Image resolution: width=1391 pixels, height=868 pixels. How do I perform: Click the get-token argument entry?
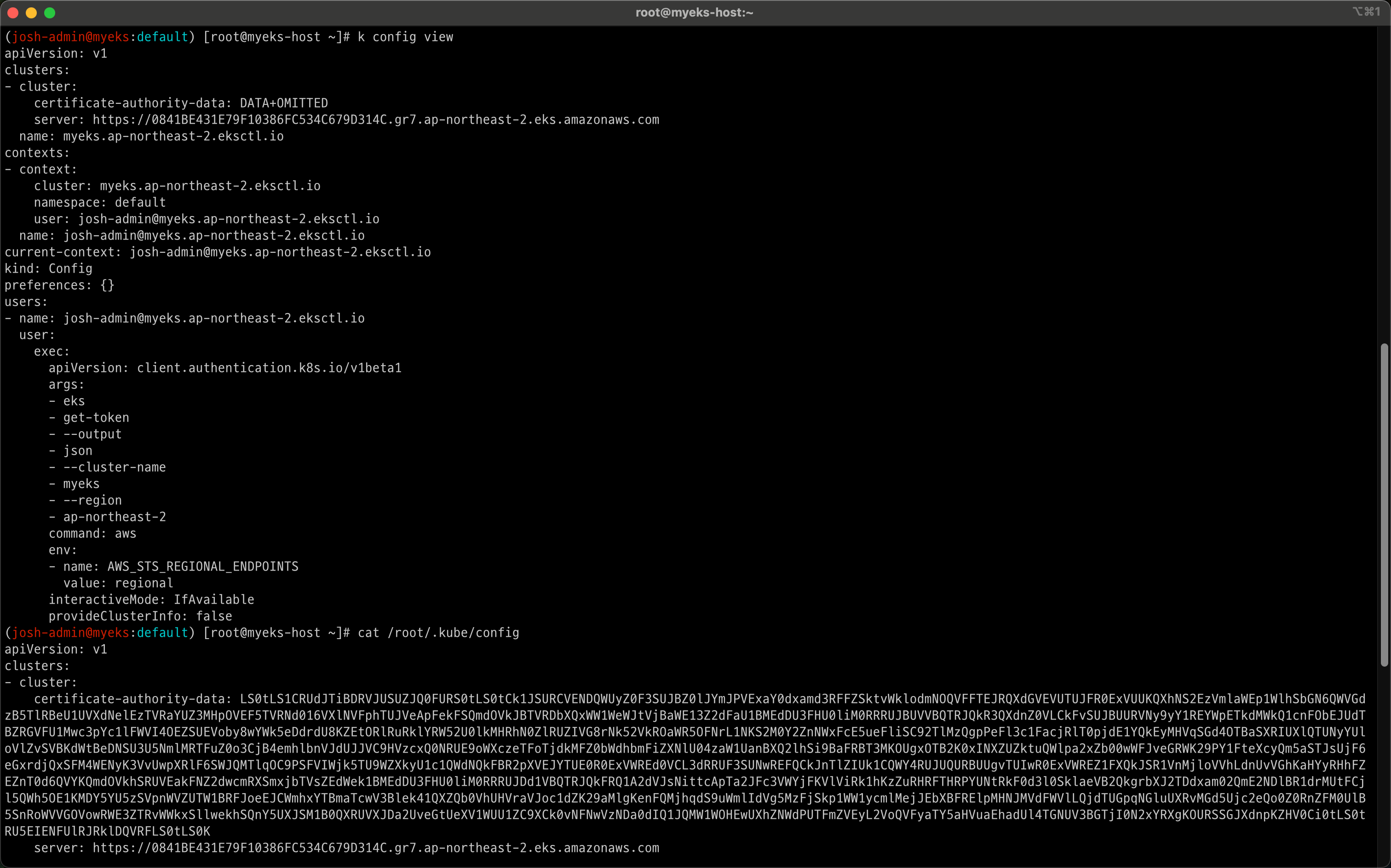(96, 418)
